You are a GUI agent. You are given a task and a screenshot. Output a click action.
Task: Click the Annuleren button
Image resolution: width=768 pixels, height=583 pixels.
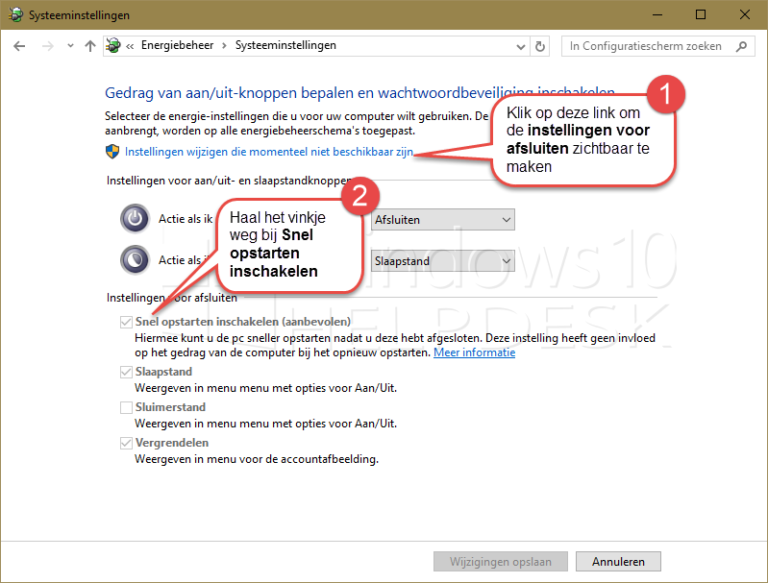618,561
